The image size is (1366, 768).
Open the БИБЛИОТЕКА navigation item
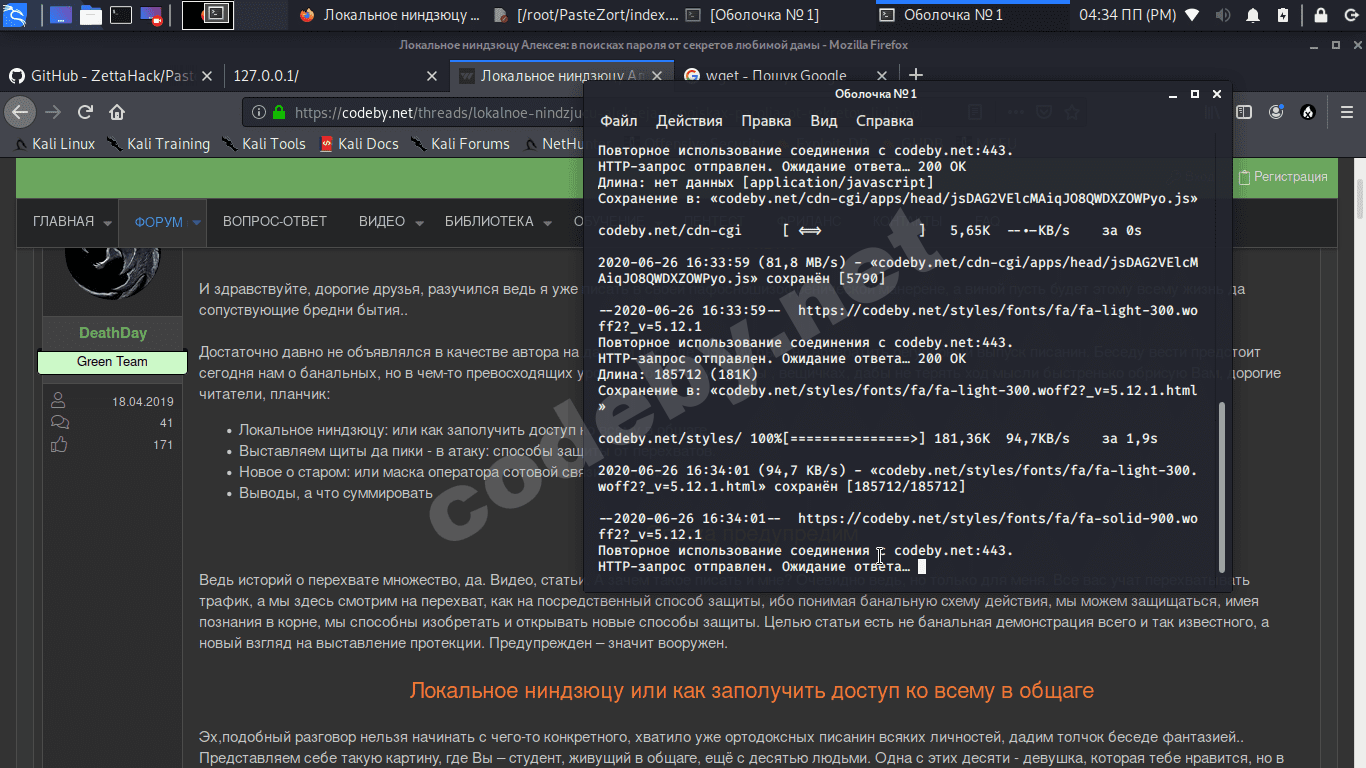click(x=489, y=222)
